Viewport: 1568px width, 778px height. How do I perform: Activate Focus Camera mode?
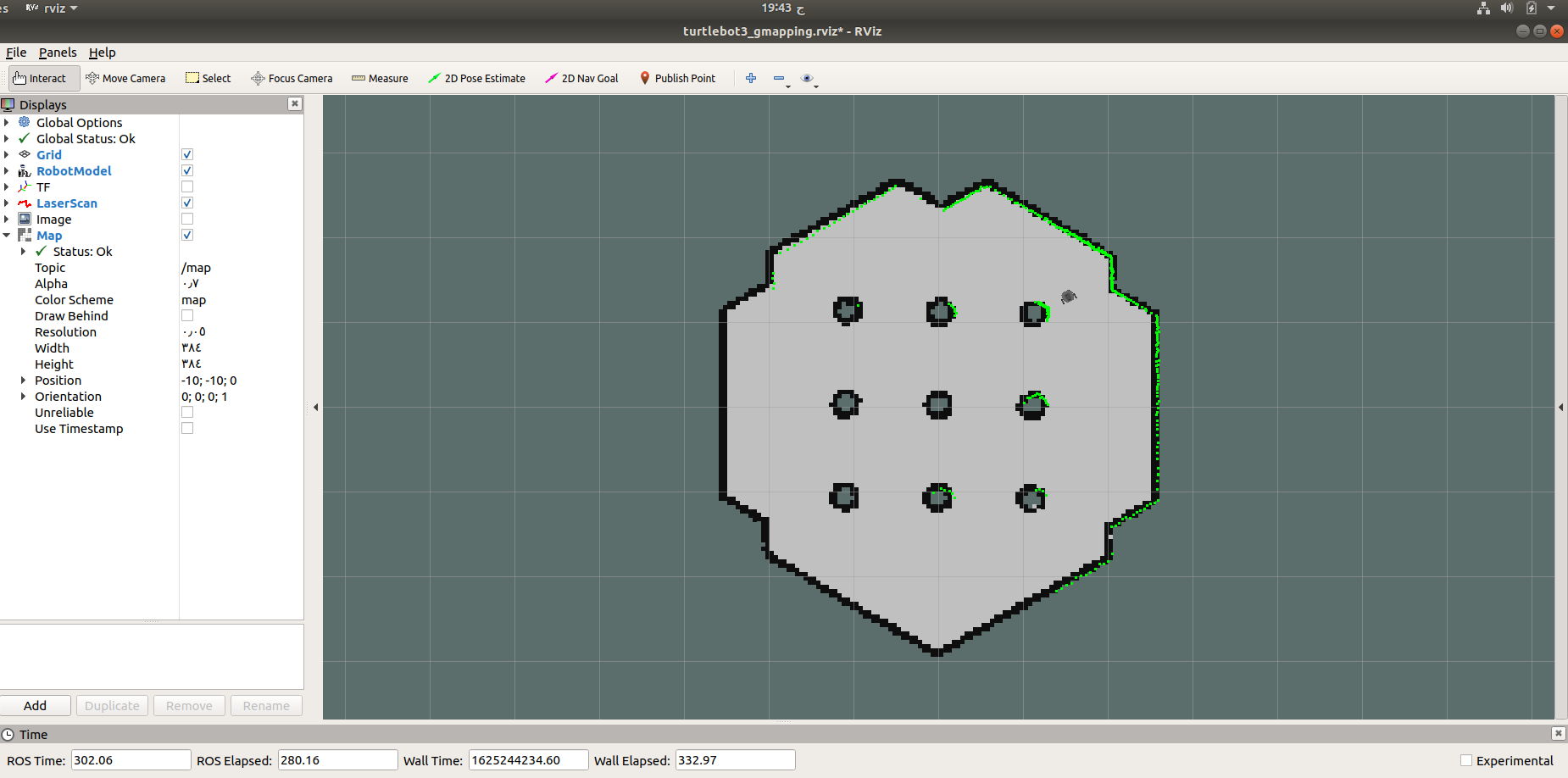coord(292,78)
